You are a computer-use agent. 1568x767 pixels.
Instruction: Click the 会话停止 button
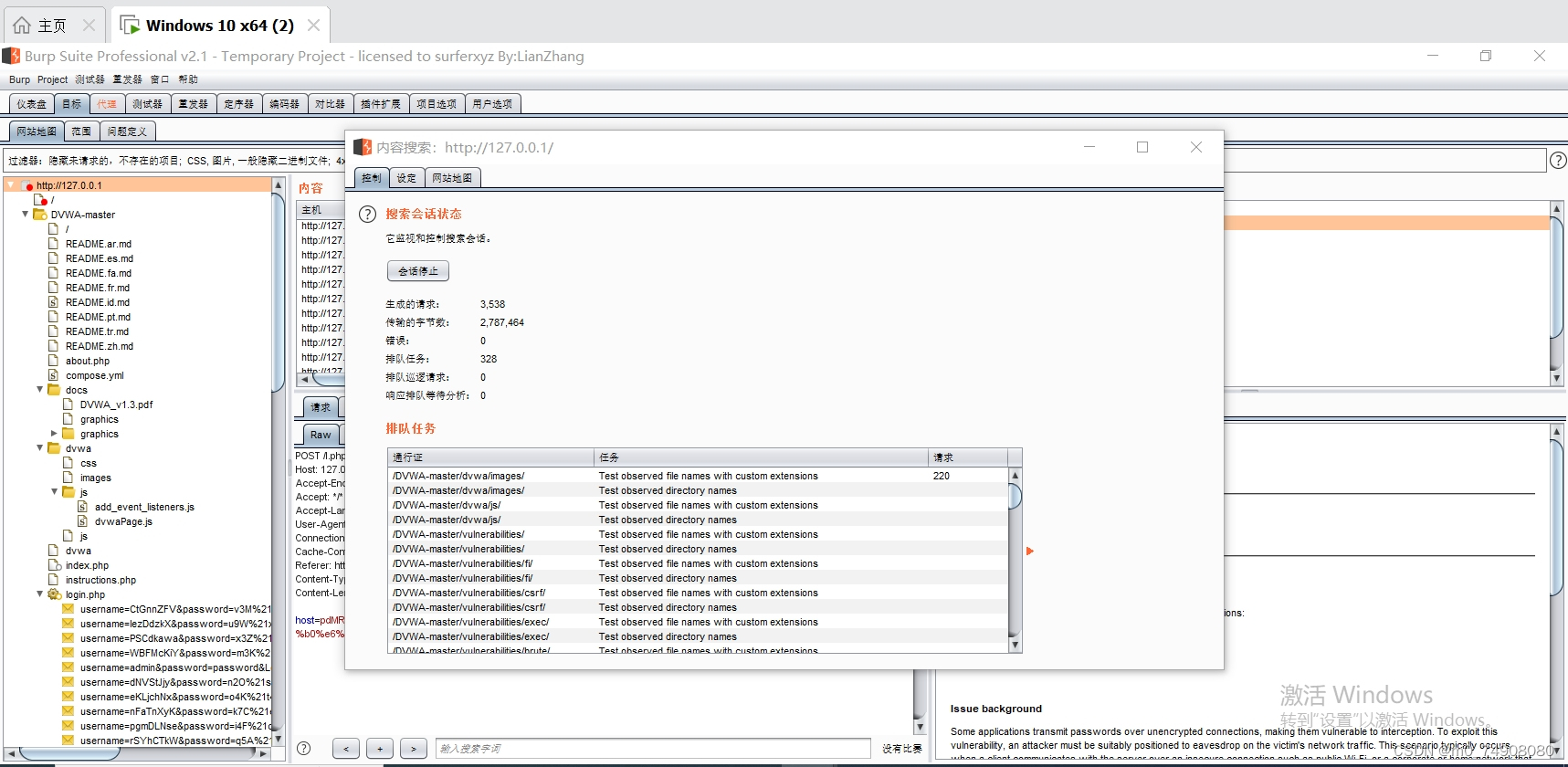click(x=418, y=271)
